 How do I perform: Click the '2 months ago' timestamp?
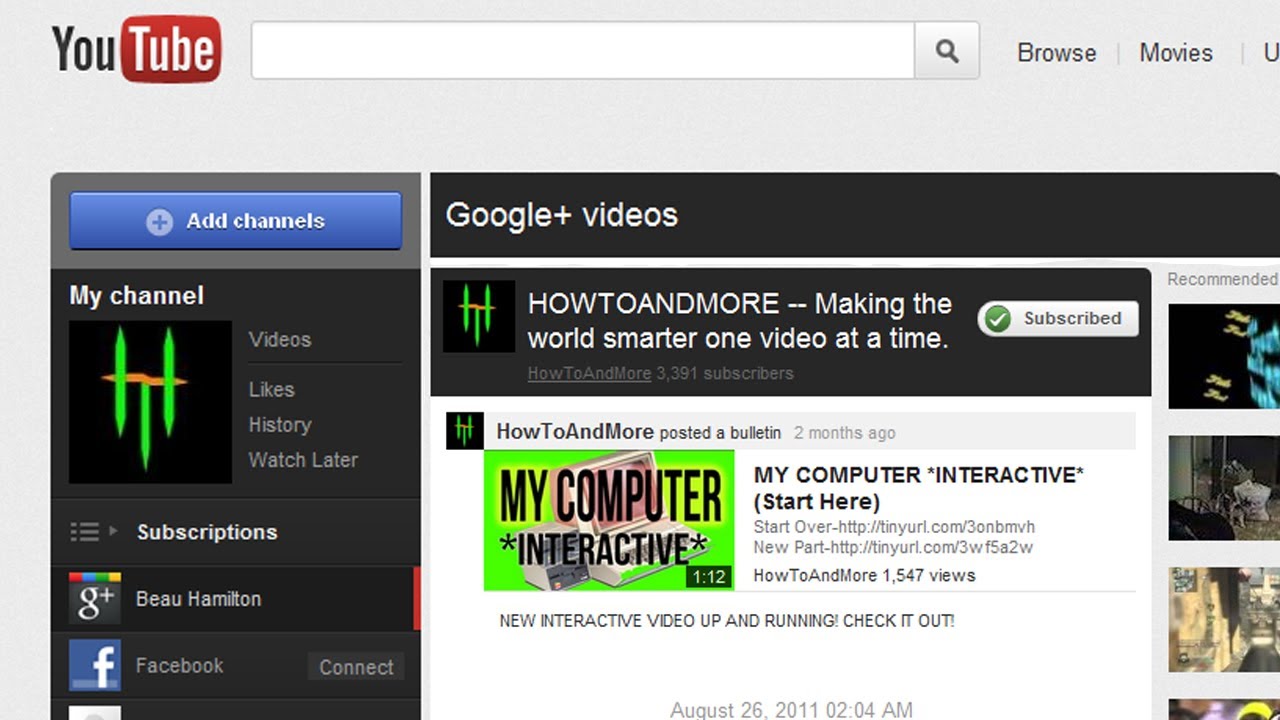click(x=845, y=433)
